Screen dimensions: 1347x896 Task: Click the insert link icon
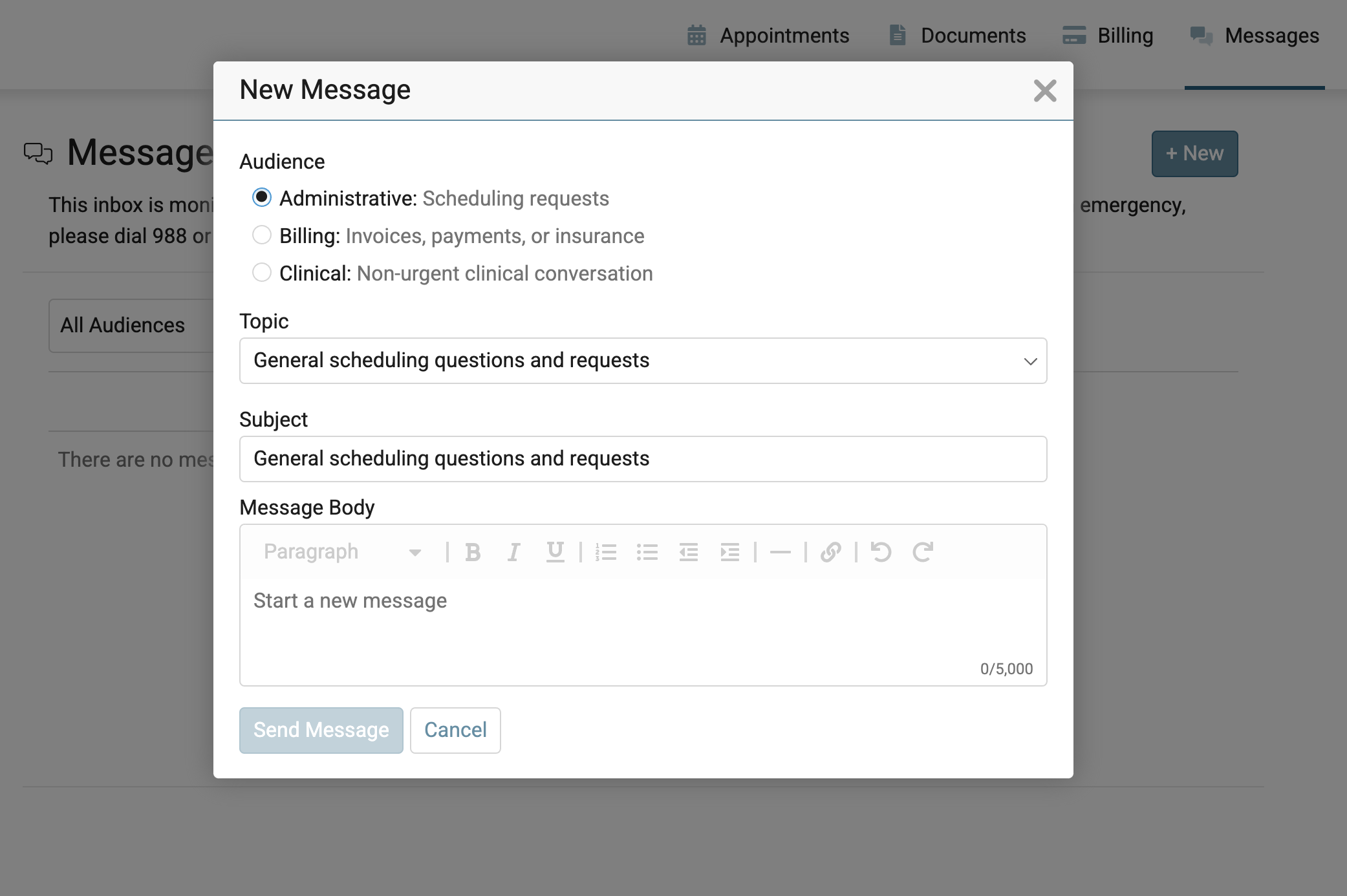830,552
